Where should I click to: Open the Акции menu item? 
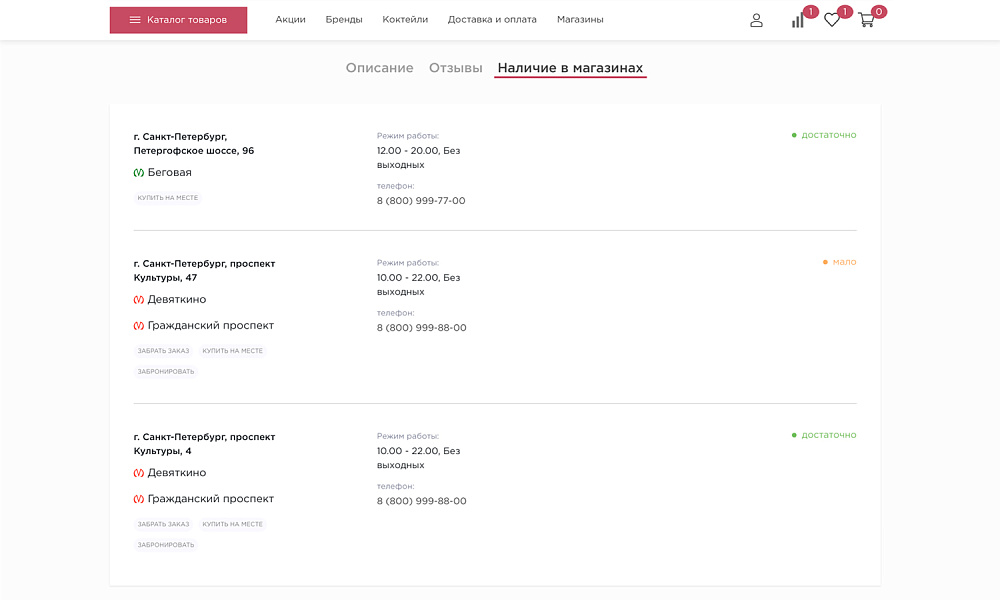coord(290,18)
